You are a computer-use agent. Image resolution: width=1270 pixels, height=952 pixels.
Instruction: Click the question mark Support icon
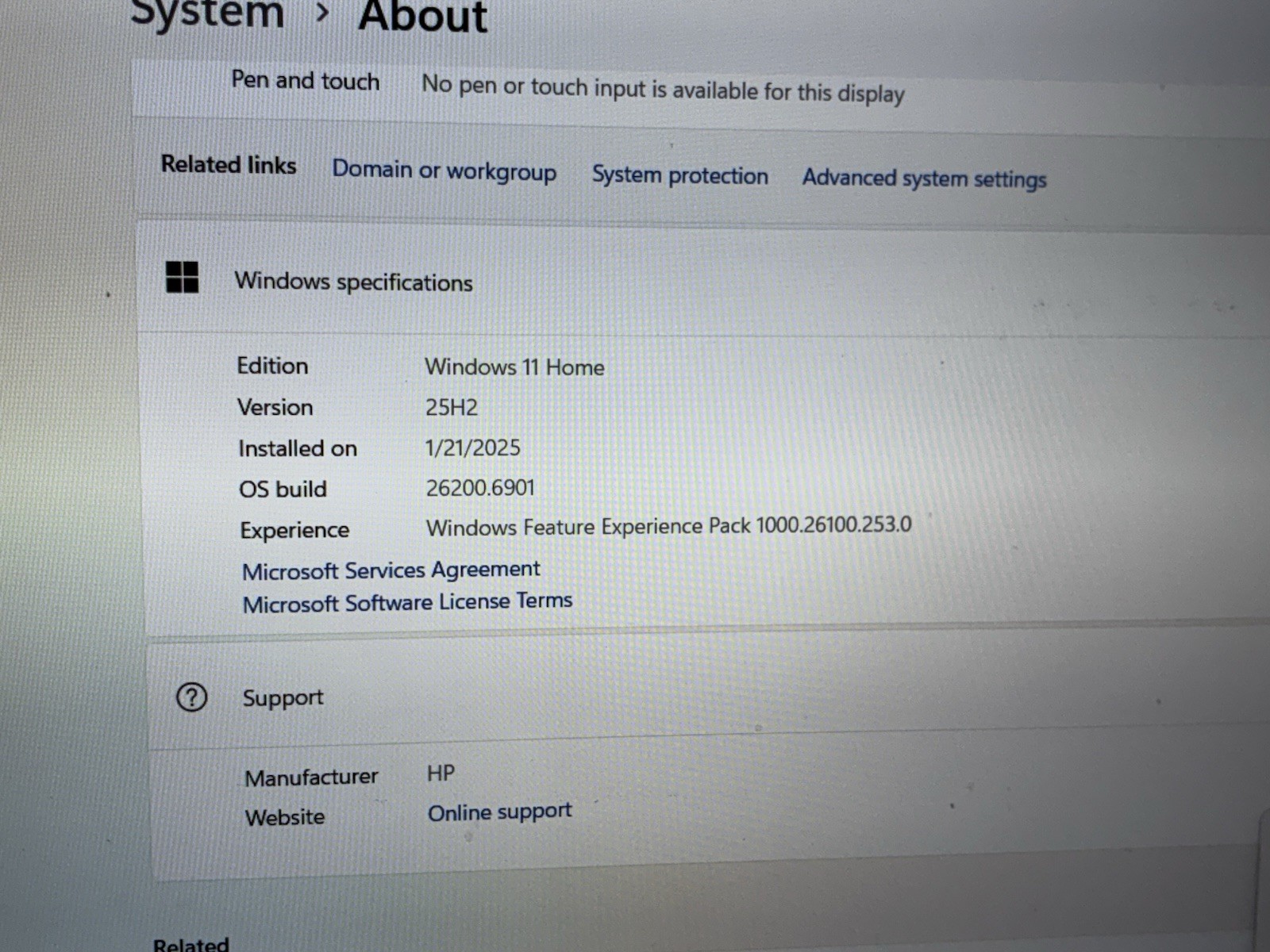(x=191, y=697)
